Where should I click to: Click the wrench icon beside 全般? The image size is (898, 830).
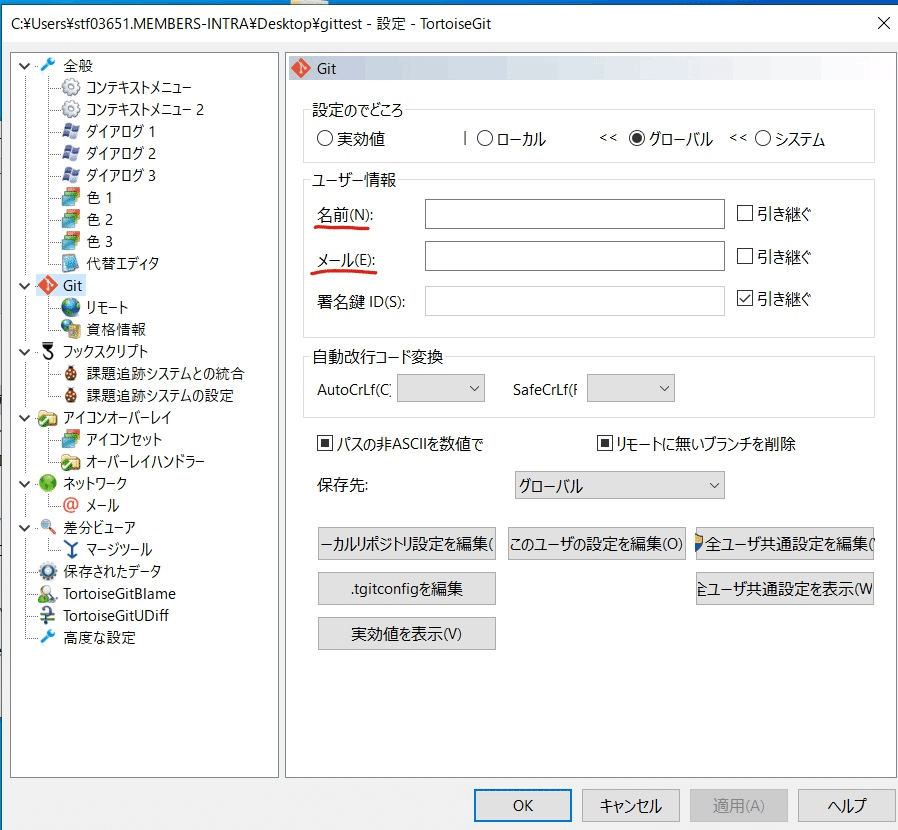pos(48,65)
